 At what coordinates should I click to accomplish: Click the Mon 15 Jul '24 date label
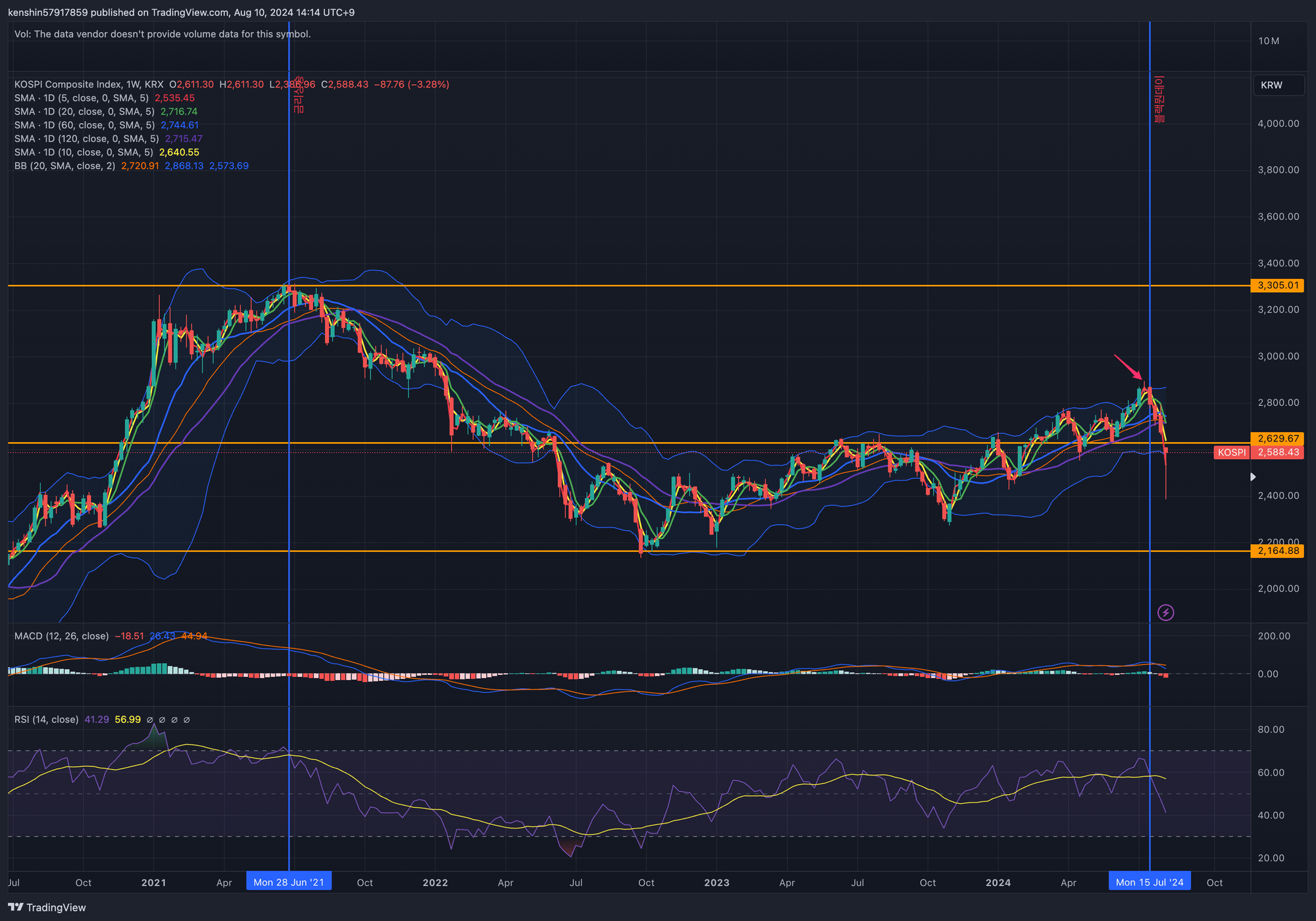point(1150,882)
